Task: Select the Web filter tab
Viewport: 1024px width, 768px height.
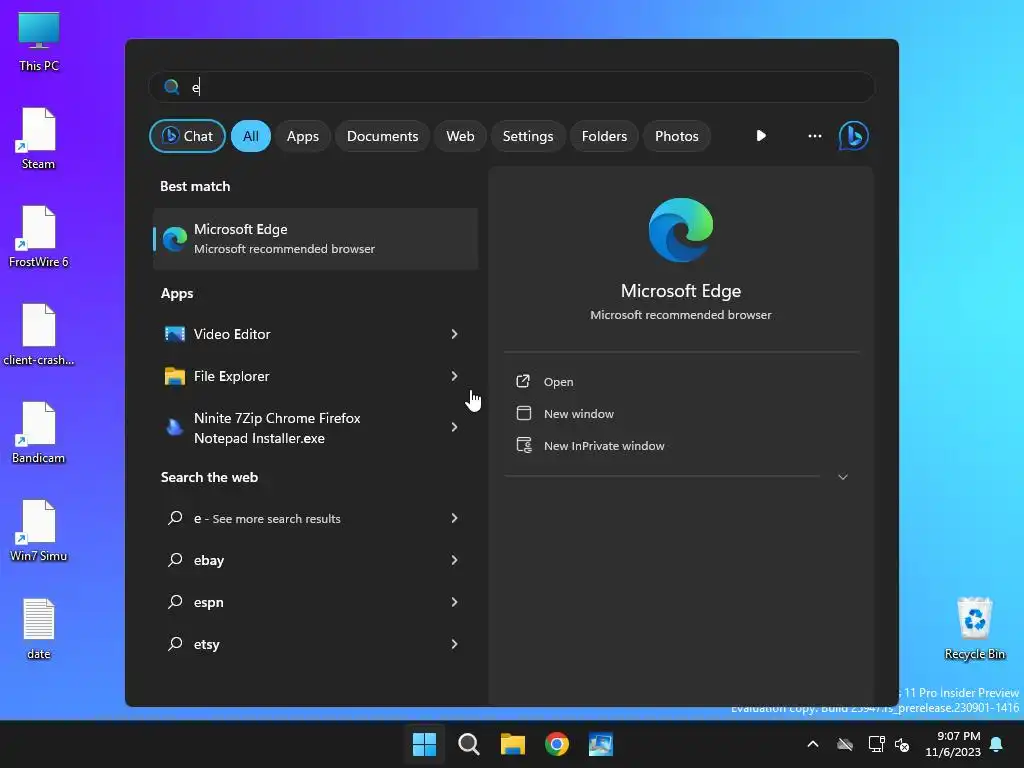Action: (460, 136)
